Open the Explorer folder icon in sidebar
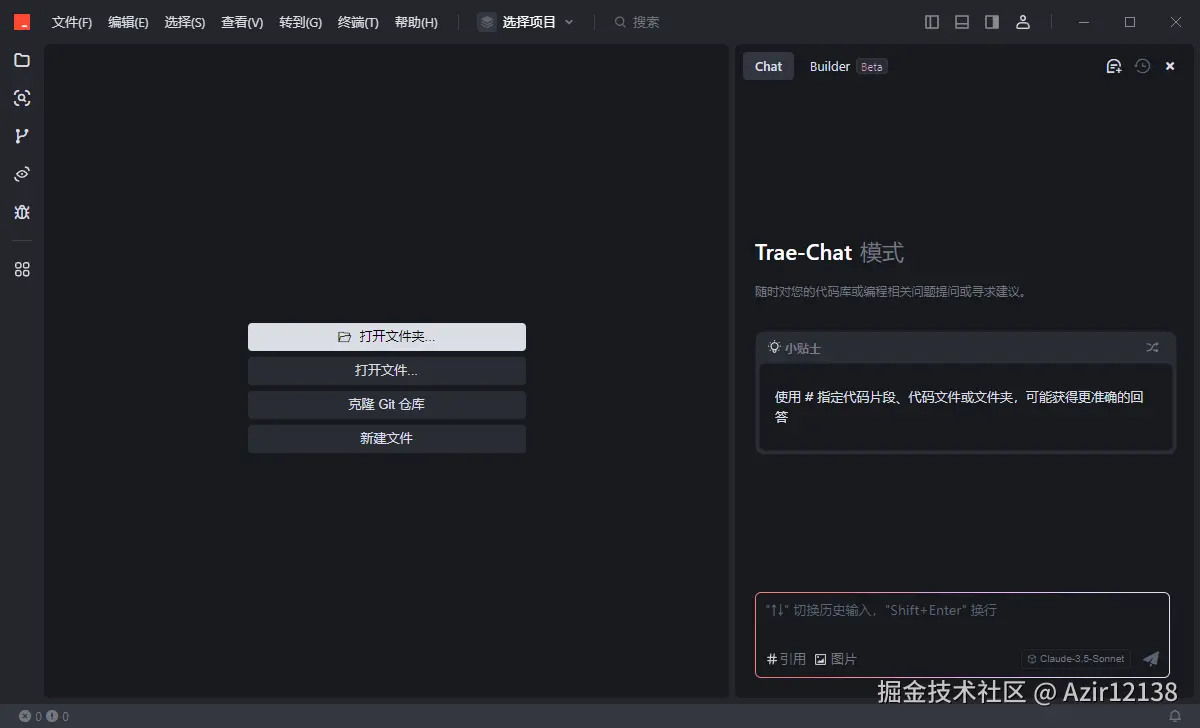The height and width of the screenshot is (728, 1200). point(22,60)
